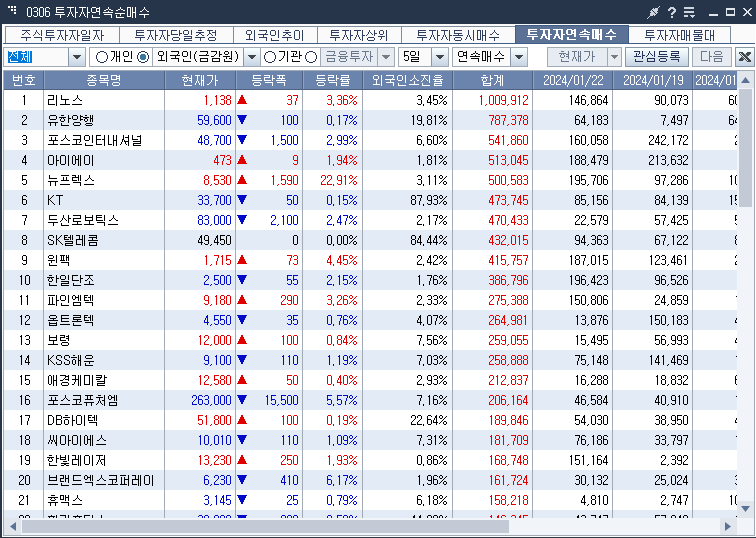Viewport: 756px width, 538px height.
Task: Click the 현재가 button in toolbar
Action: 577,57
